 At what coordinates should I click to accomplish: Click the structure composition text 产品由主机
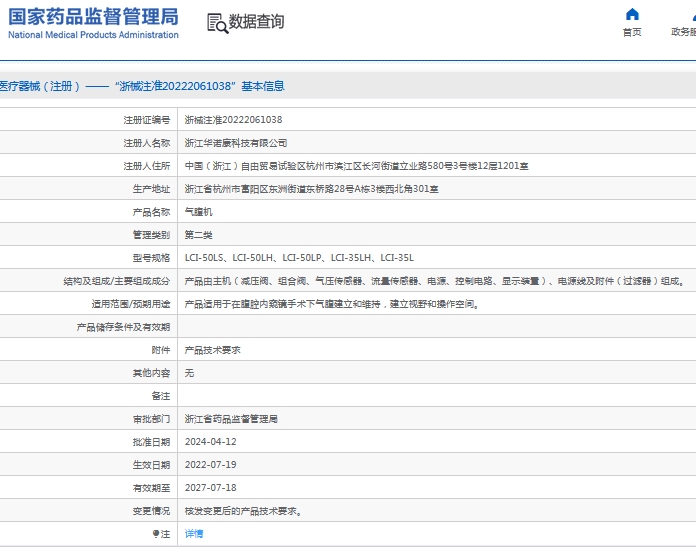tap(435, 281)
